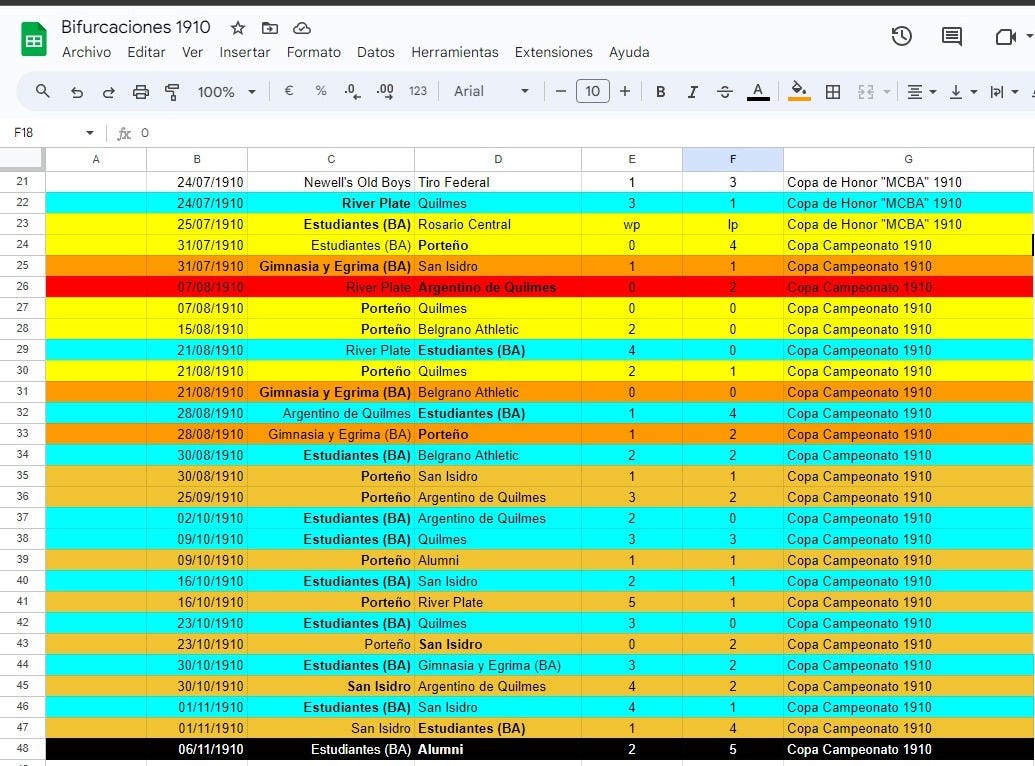The image size is (1035, 766).
Task: Select column F header
Action: (x=733, y=159)
